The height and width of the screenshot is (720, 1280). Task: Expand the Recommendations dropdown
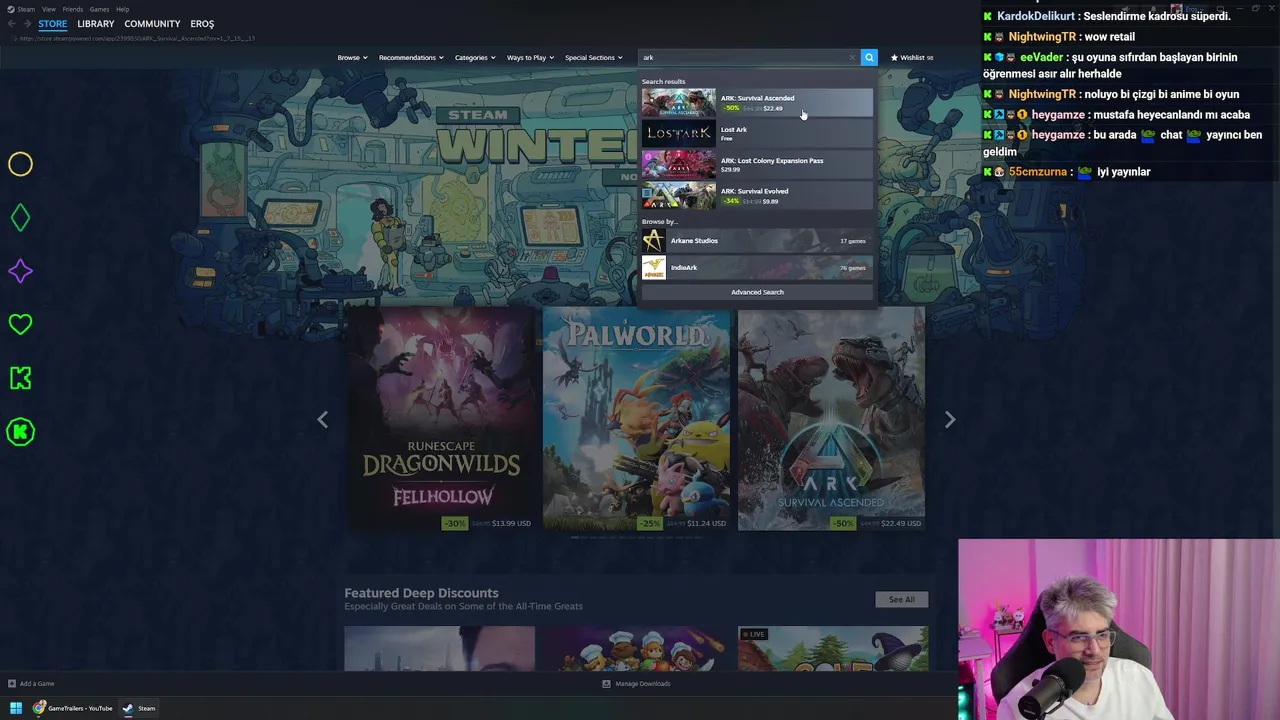coord(411,58)
